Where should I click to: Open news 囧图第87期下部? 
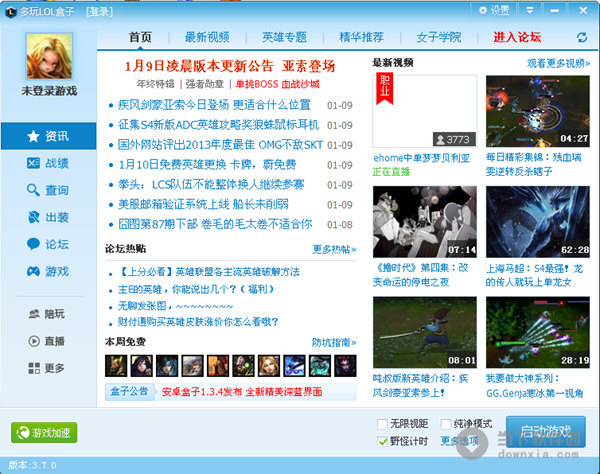click(215, 224)
